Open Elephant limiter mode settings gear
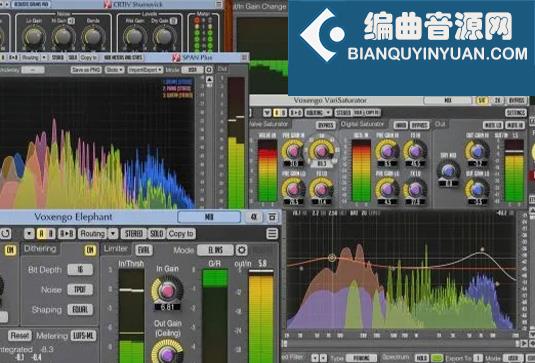Image resolution: width=535 pixels, height=363 pixels. click(241, 250)
